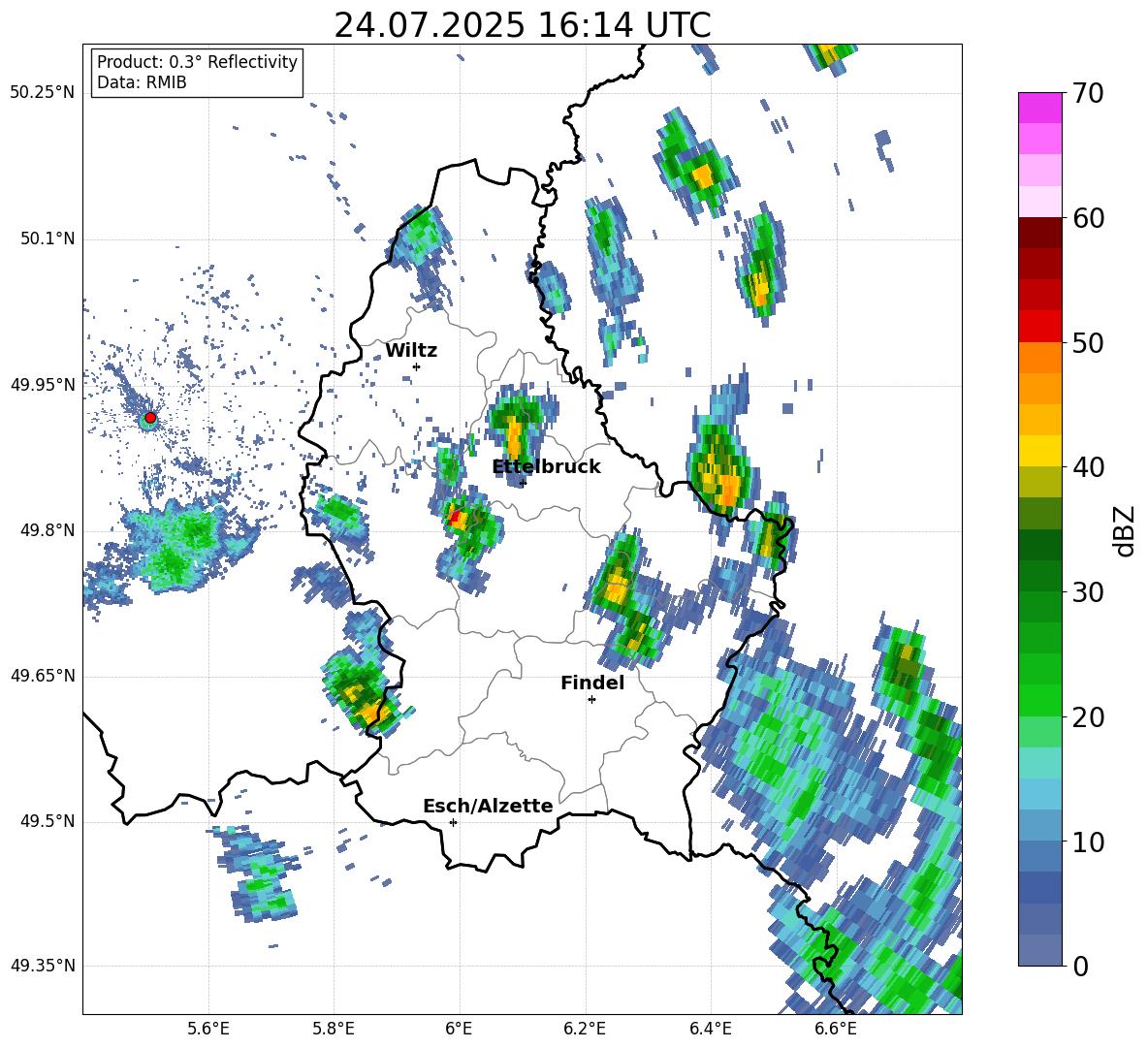Click the Wiltz cross marker
The width and height of the screenshot is (1148, 1048).
click(416, 366)
